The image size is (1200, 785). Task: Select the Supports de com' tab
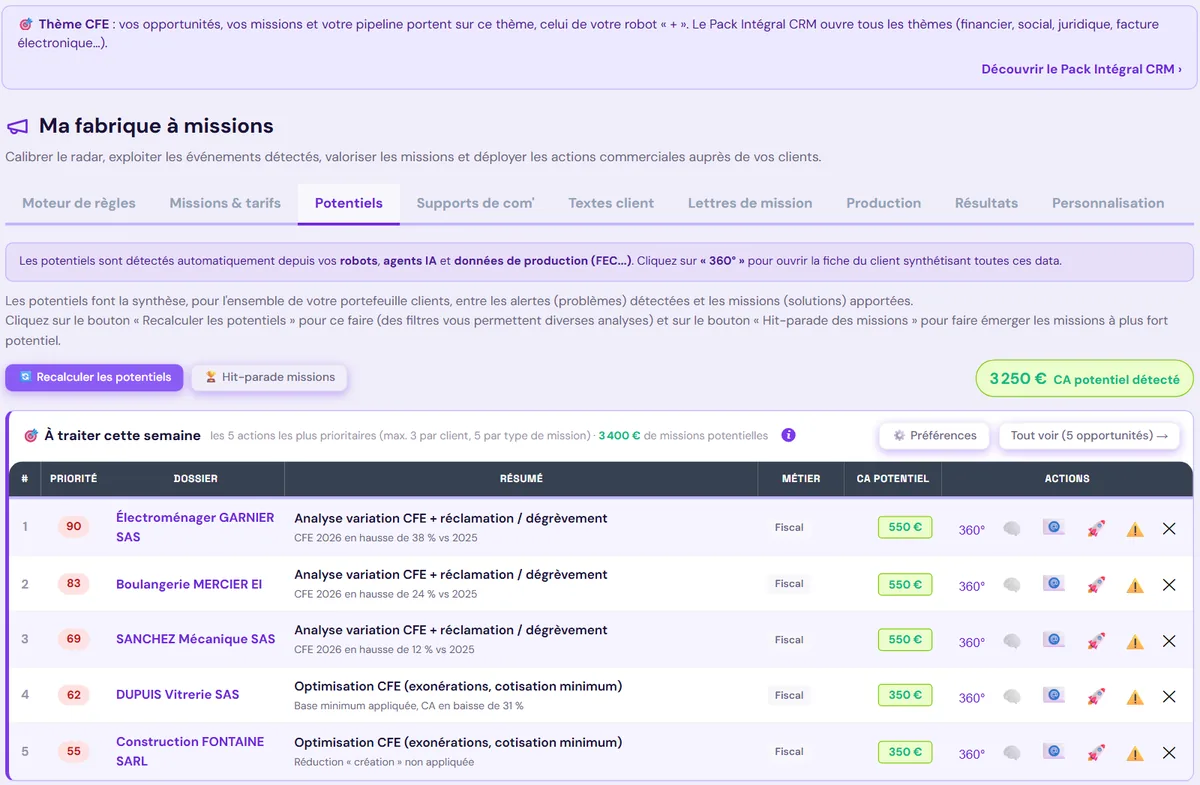click(x=475, y=203)
